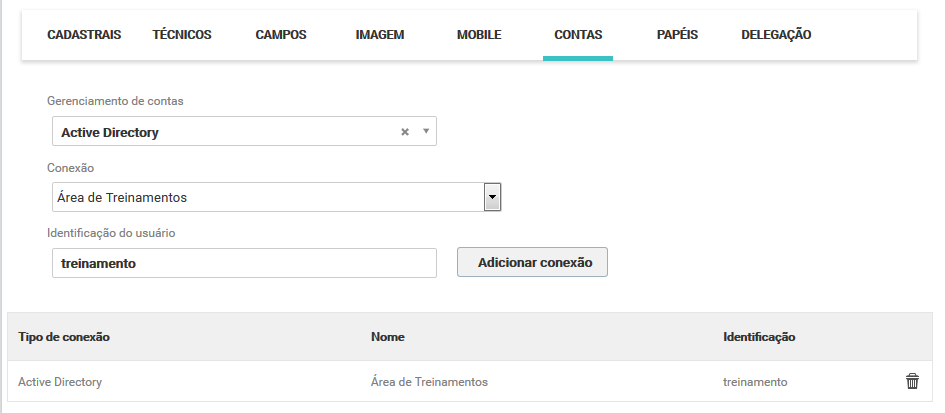Click the Adicionar conexão button

[x=532, y=262]
